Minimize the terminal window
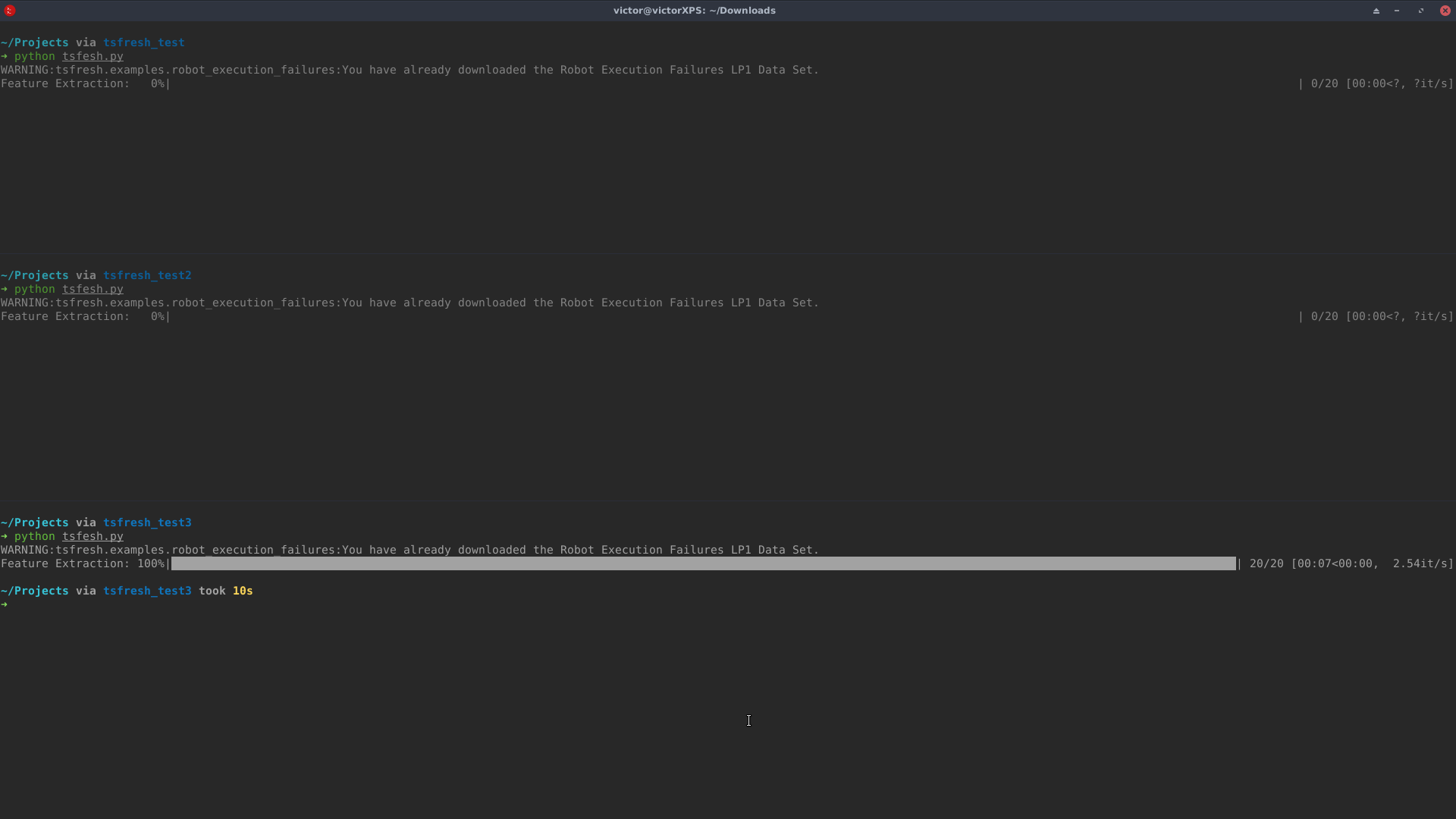 1396,11
